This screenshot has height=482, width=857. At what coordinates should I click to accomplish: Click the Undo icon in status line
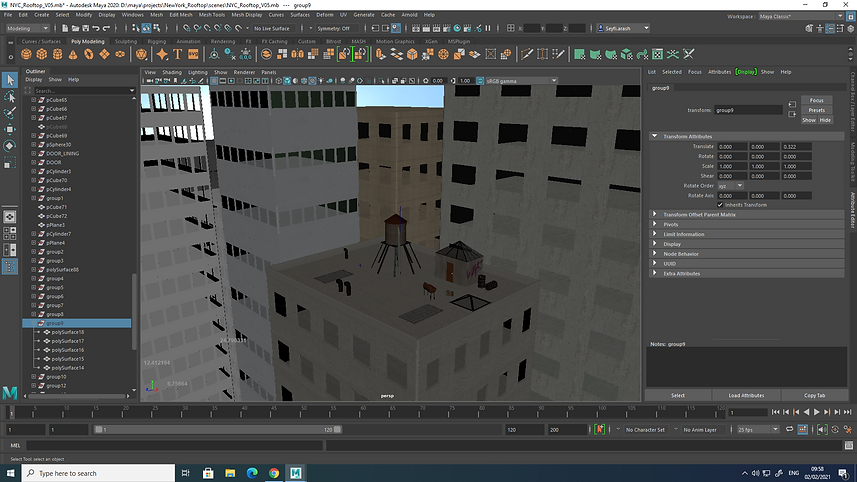[96, 28]
